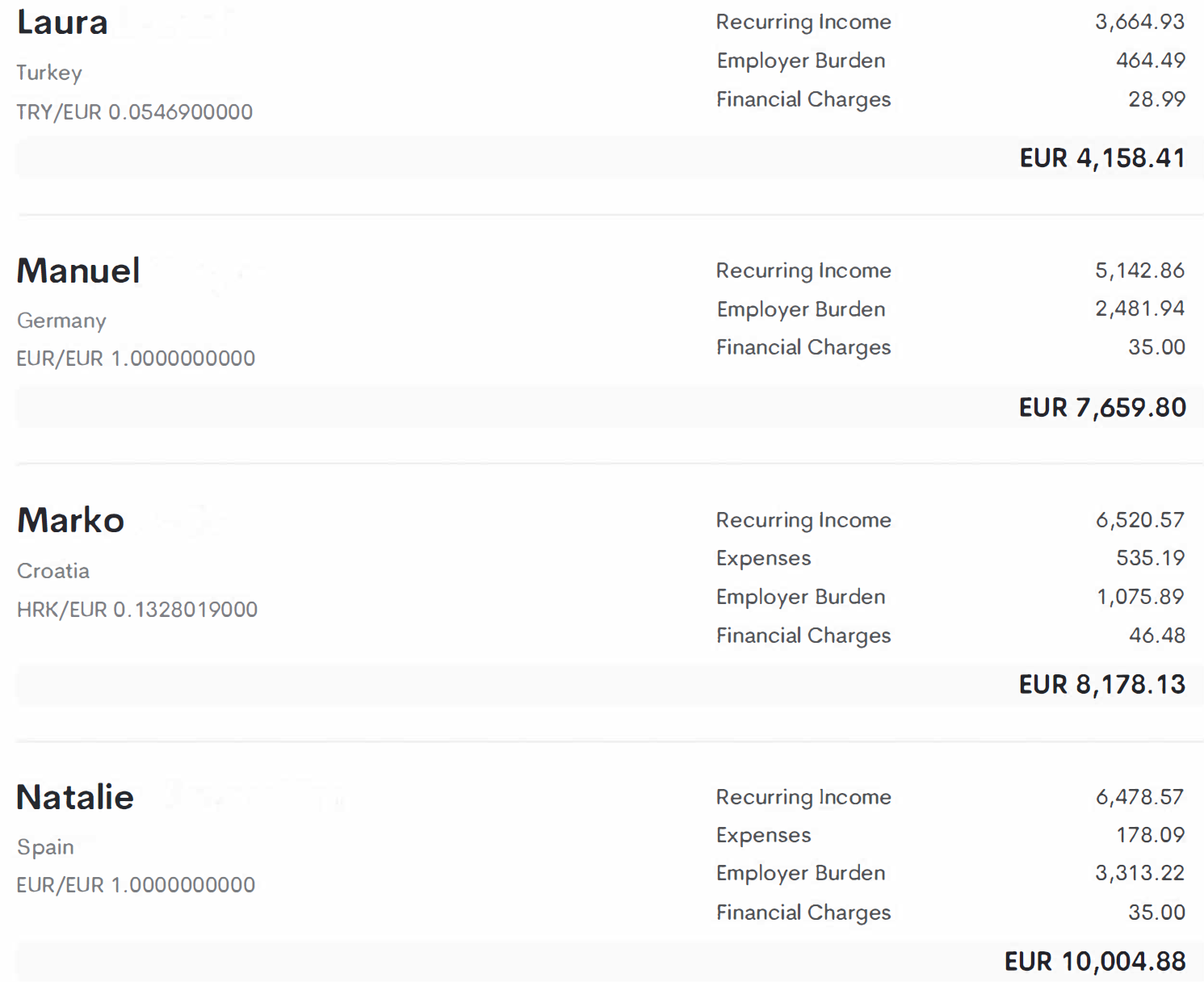Image resolution: width=1204 pixels, height=982 pixels.
Task: Click the Turkey country label
Action: (x=49, y=73)
